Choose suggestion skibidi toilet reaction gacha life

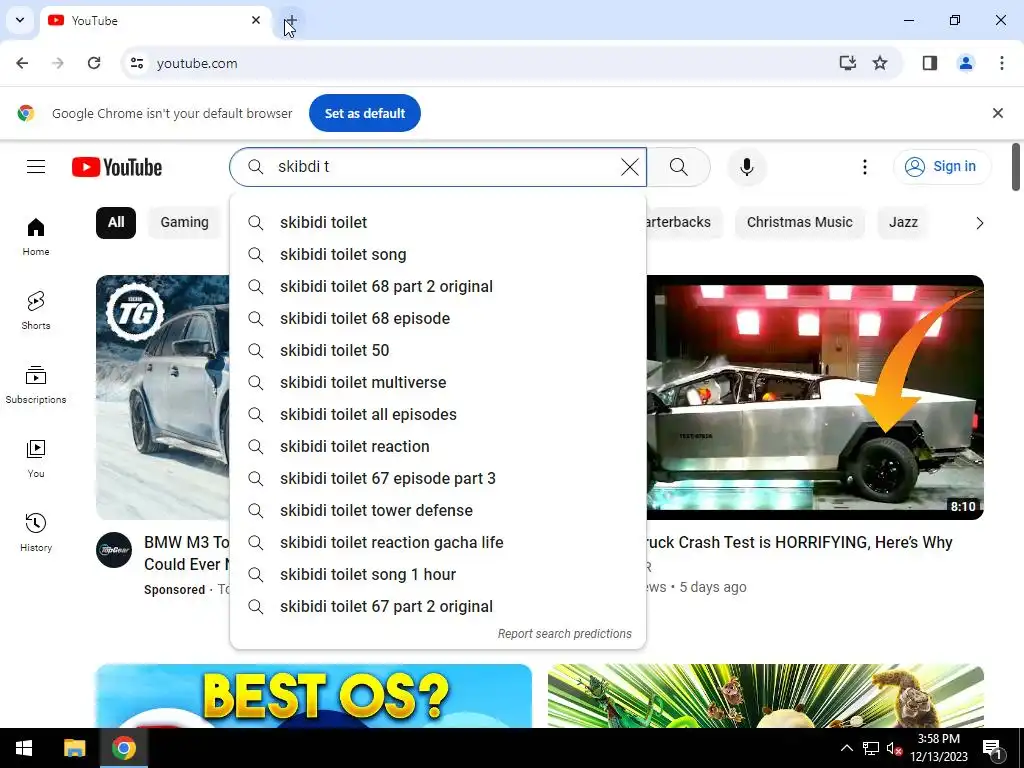click(438, 543)
